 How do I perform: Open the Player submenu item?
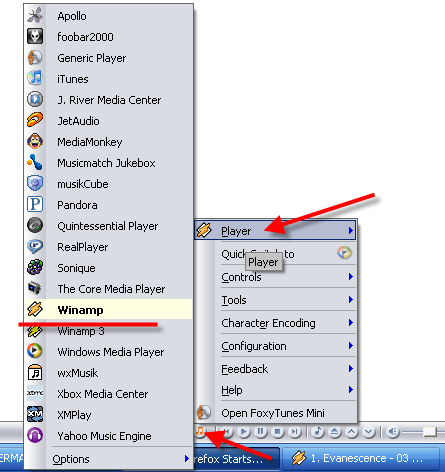(275, 230)
